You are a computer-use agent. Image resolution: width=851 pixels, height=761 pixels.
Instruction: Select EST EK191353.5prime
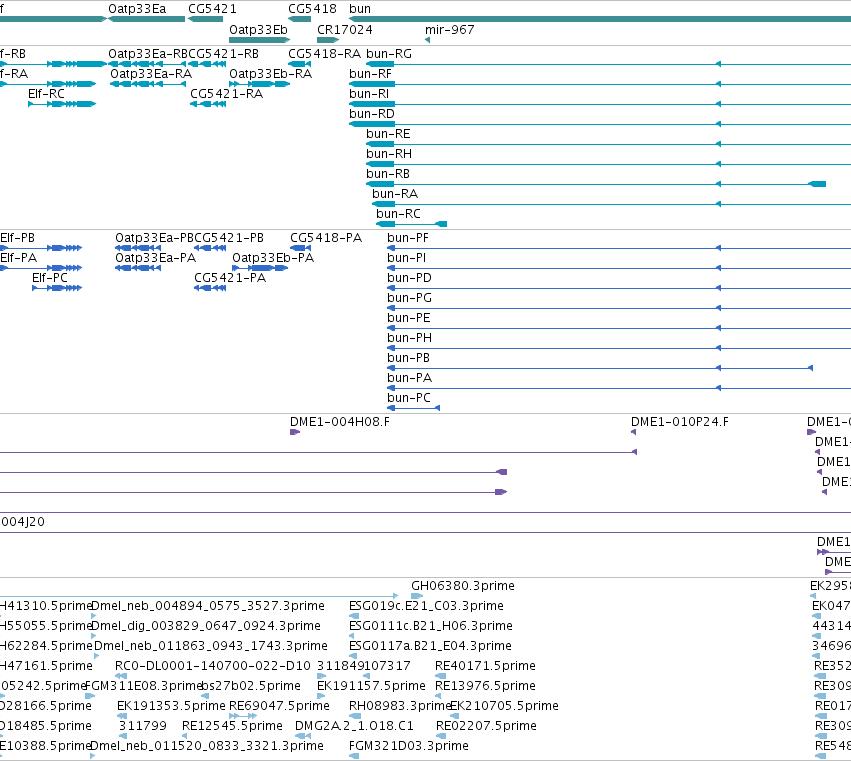[122, 716]
